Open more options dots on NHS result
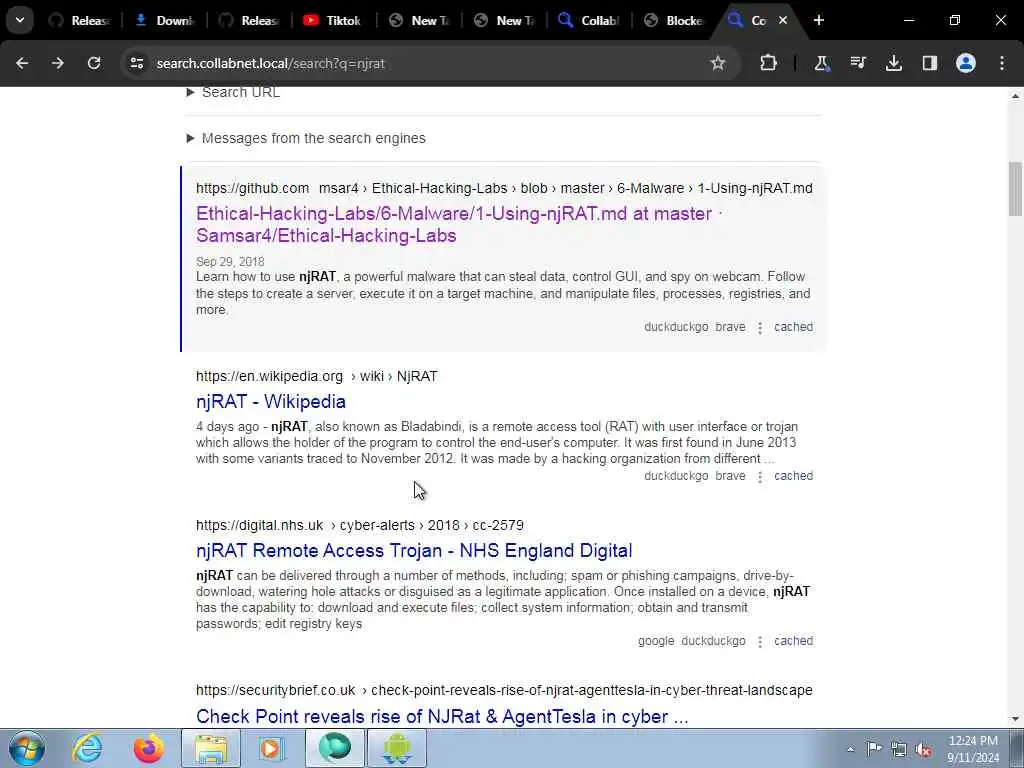Image resolution: width=1024 pixels, height=768 pixels. (x=760, y=642)
